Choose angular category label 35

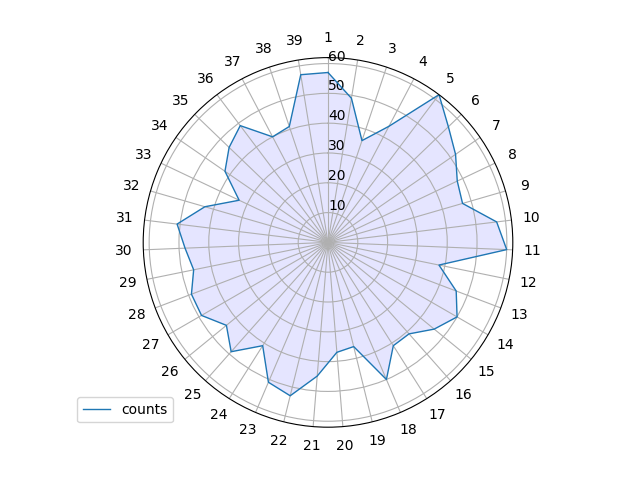pos(180,100)
